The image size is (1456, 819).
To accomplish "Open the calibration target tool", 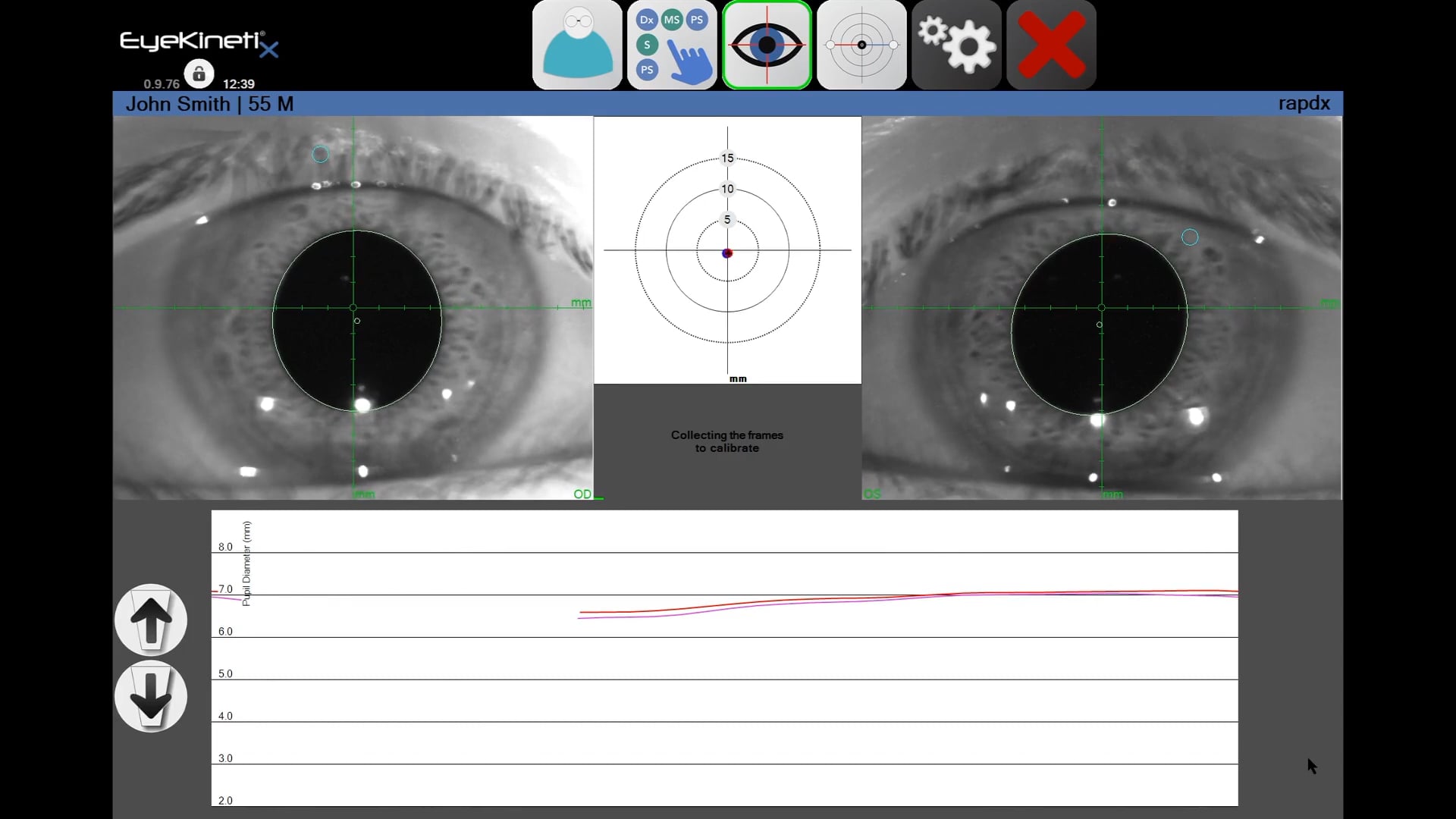I will click(861, 45).
